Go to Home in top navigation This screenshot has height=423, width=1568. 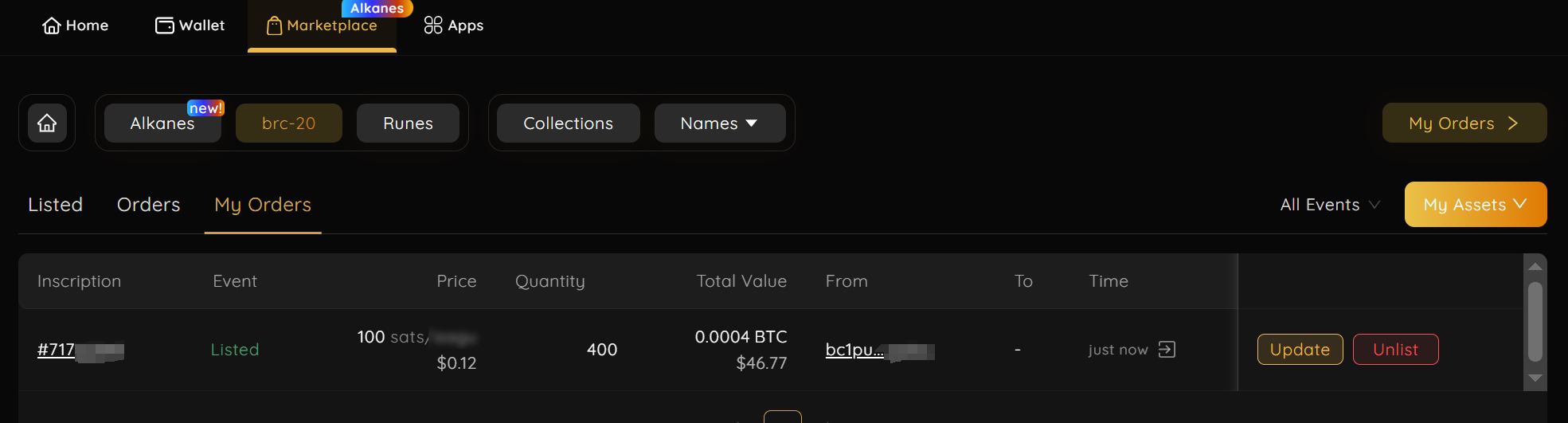[75, 25]
